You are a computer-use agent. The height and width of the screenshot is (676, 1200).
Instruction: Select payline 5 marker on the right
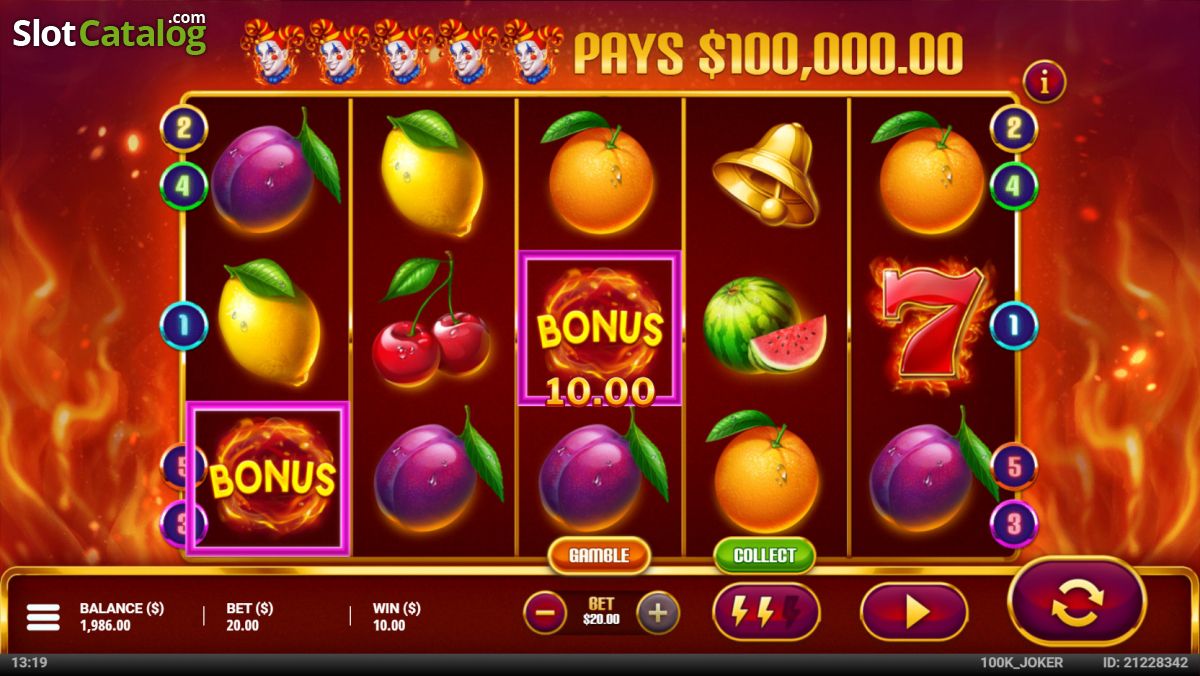coord(1014,466)
